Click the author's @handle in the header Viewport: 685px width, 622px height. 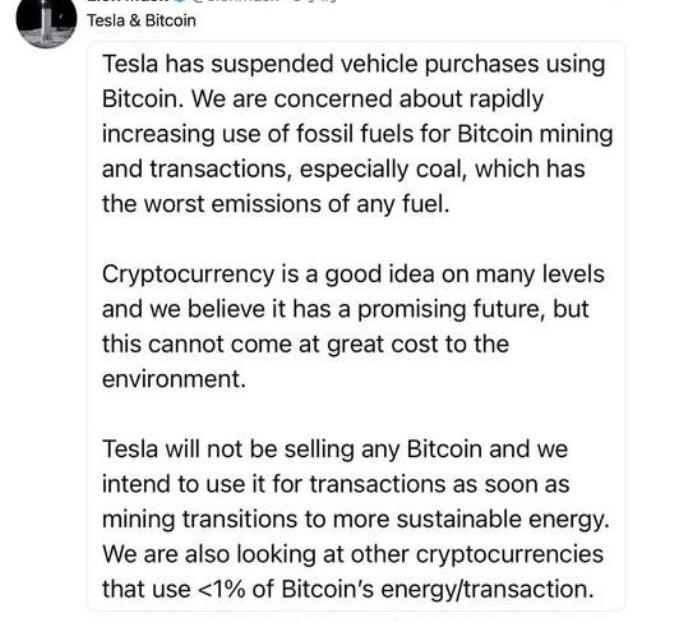240,3
